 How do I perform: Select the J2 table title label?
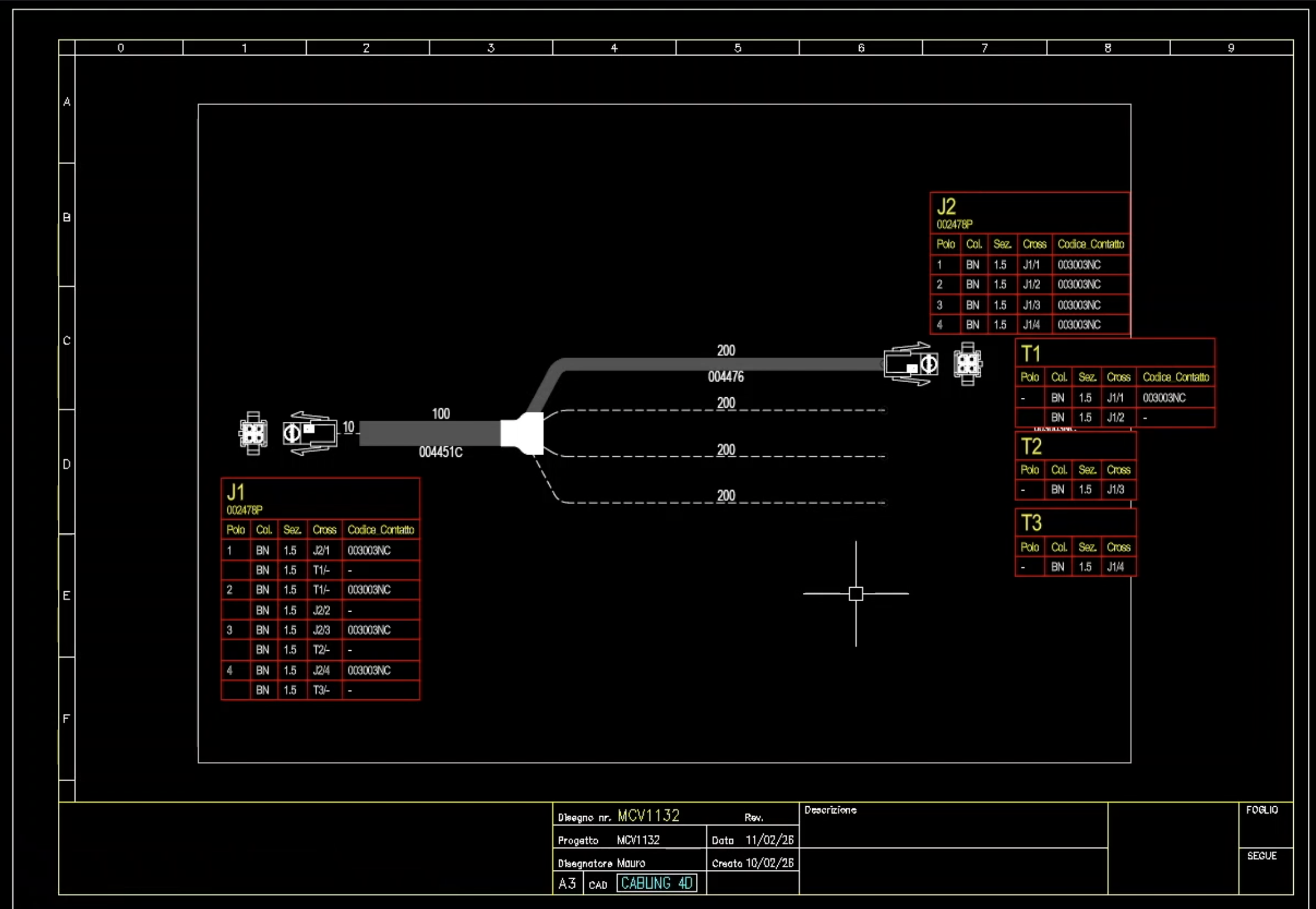click(x=946, y=206)
